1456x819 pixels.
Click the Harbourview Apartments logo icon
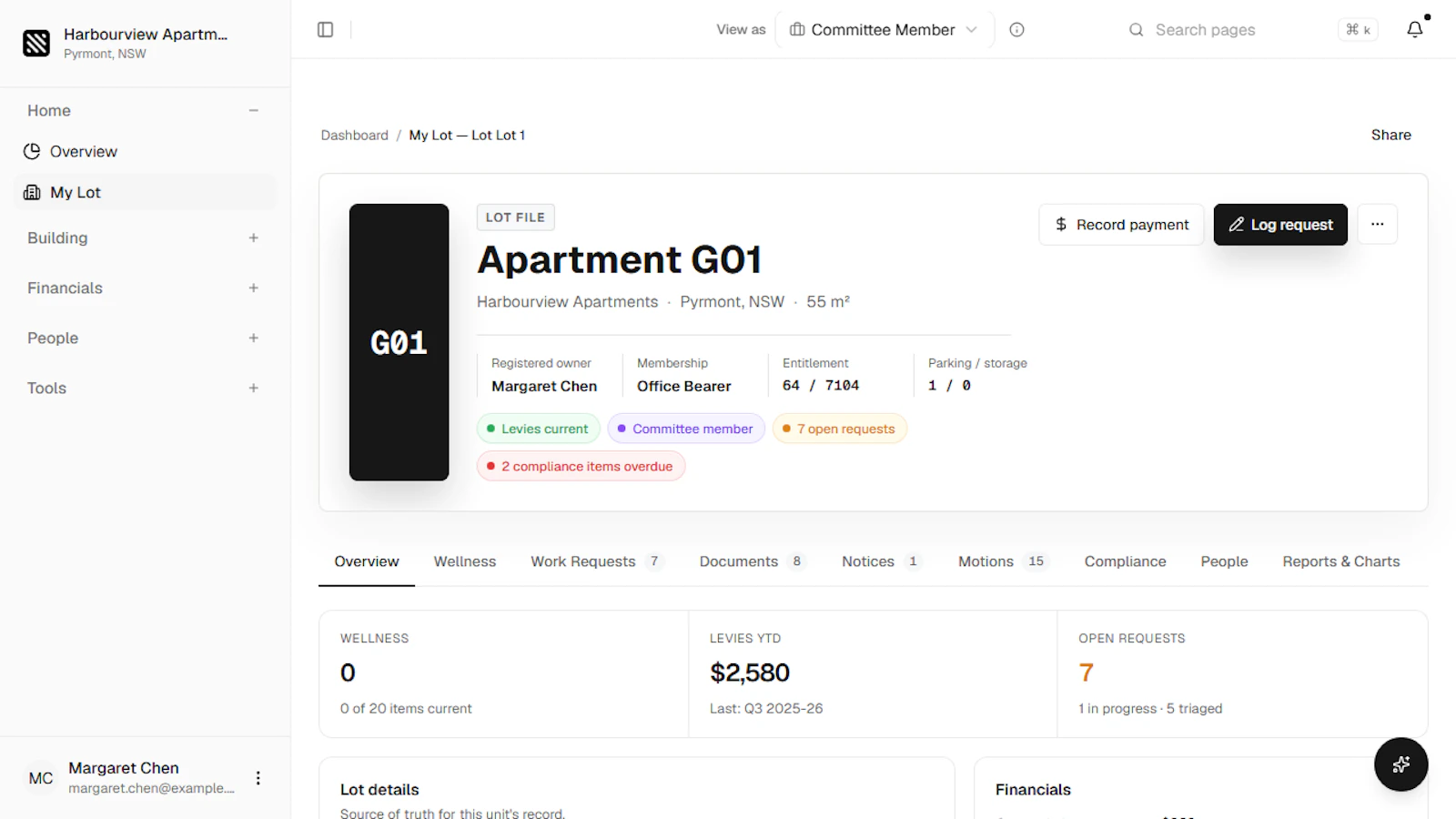tap(36, 43)
